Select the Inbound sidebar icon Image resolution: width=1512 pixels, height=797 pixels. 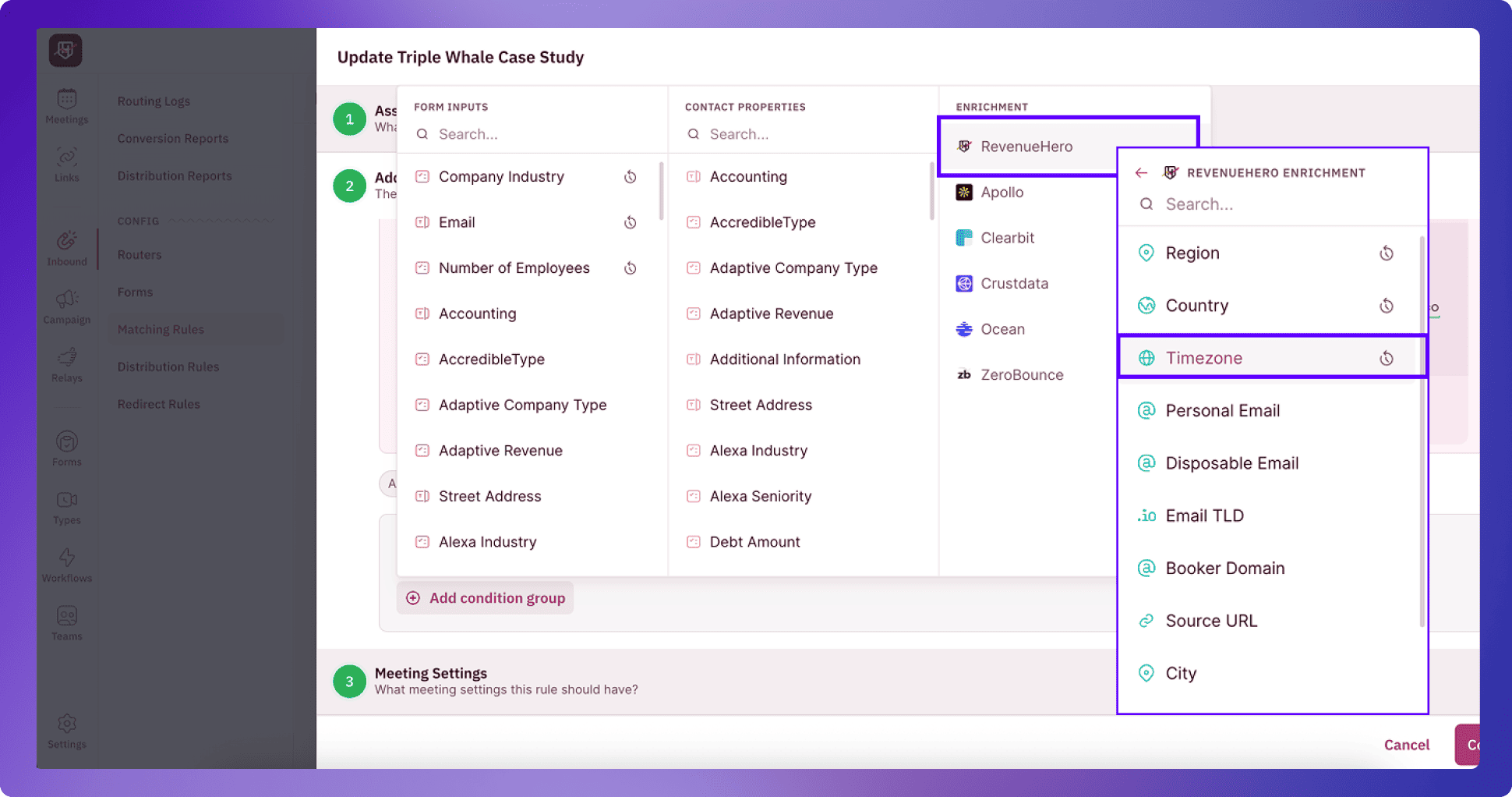[66, 249]
